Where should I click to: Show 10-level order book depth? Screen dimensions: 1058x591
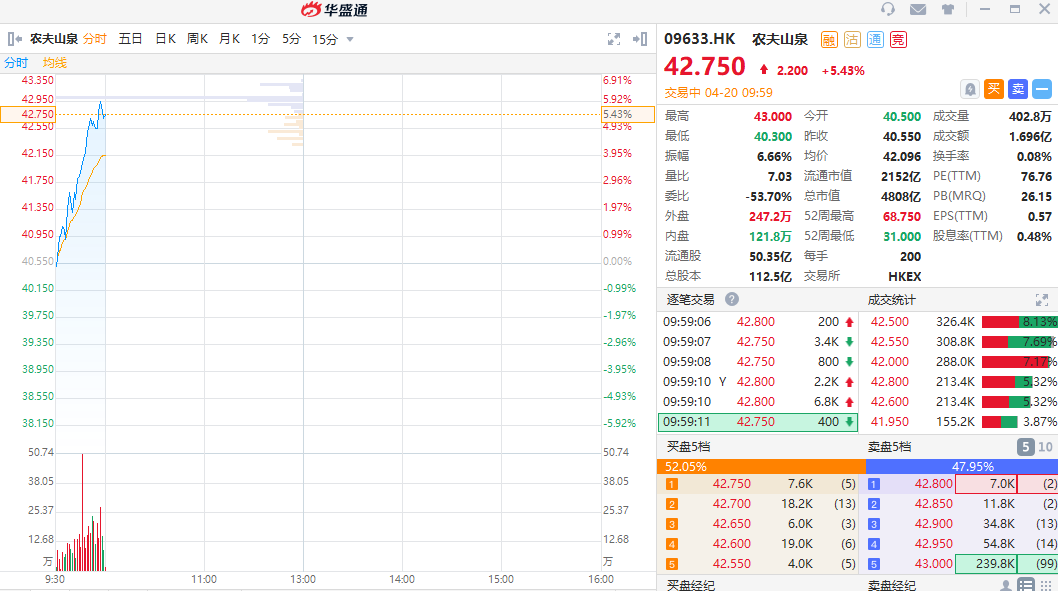[x=1045, y=447]
